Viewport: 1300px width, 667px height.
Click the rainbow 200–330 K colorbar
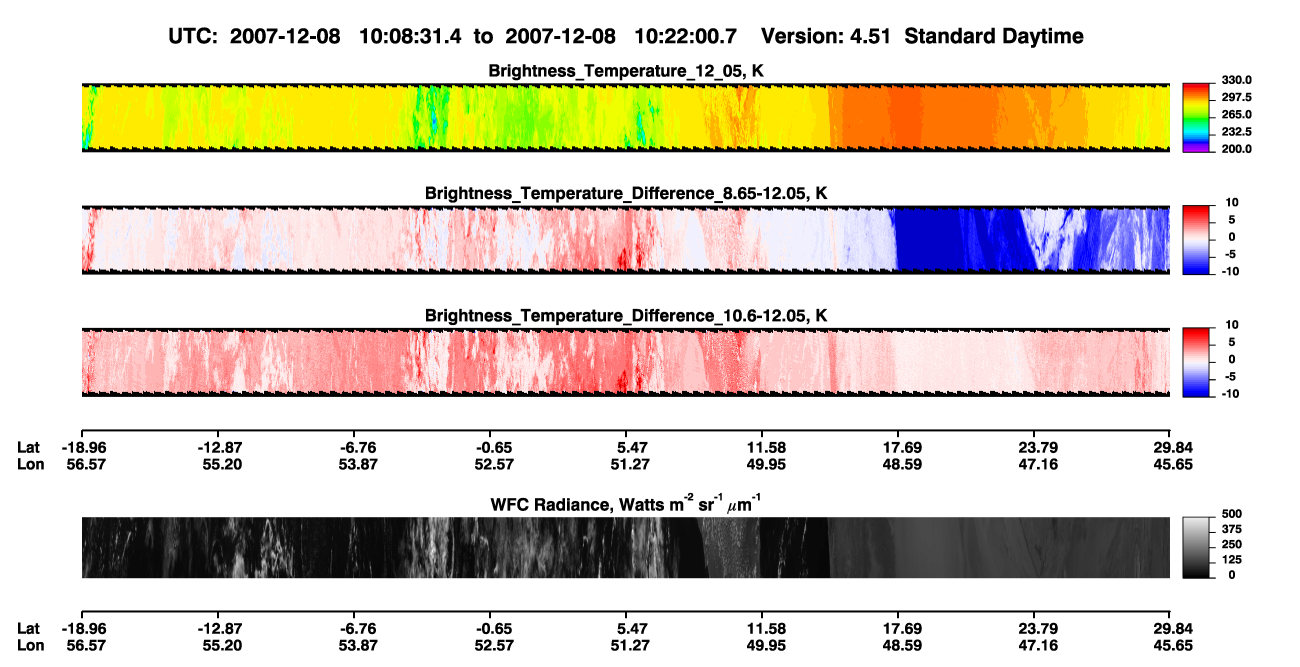[1196, 118]
